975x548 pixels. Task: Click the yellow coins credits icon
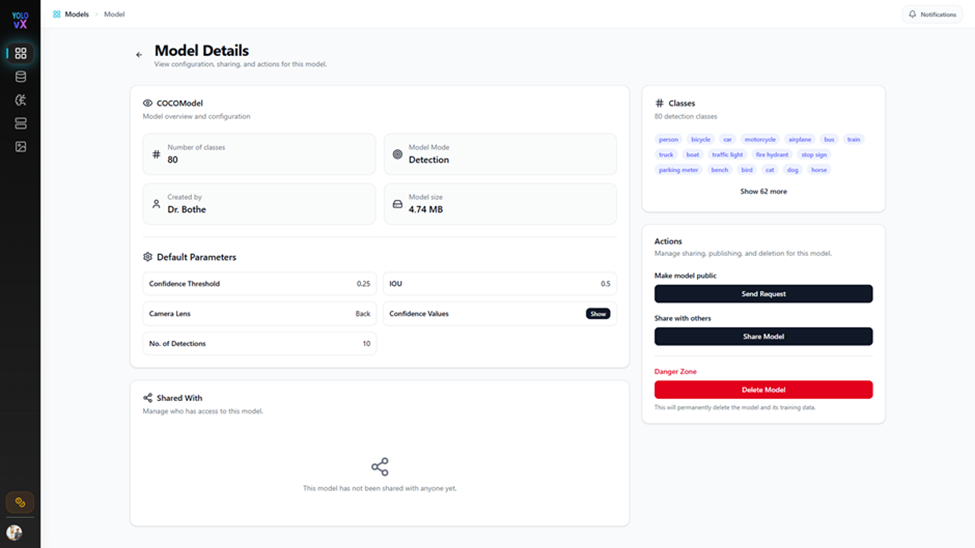[20, 502]
